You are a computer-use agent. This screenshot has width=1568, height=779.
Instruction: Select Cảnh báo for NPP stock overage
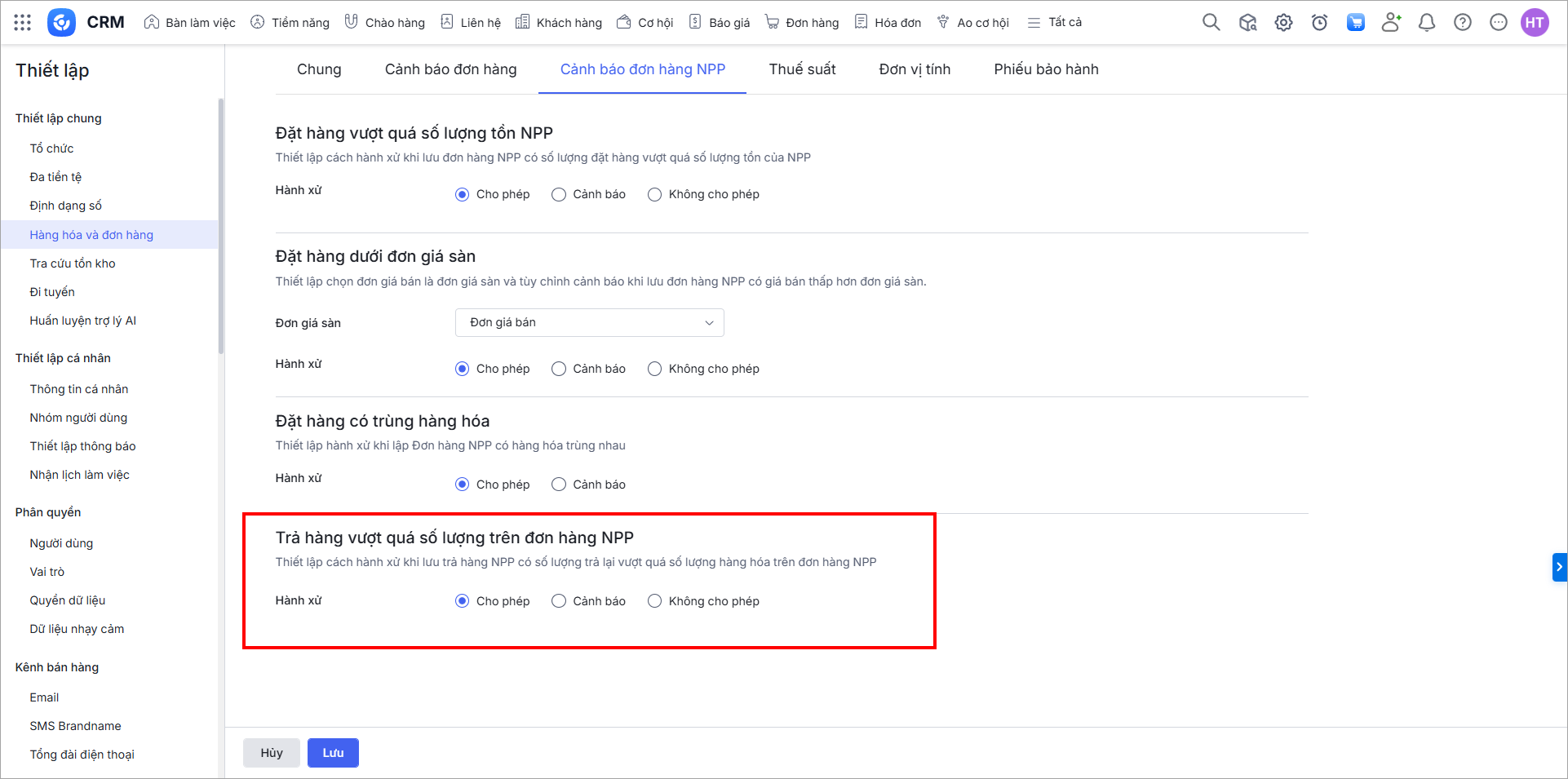(559, 195)
